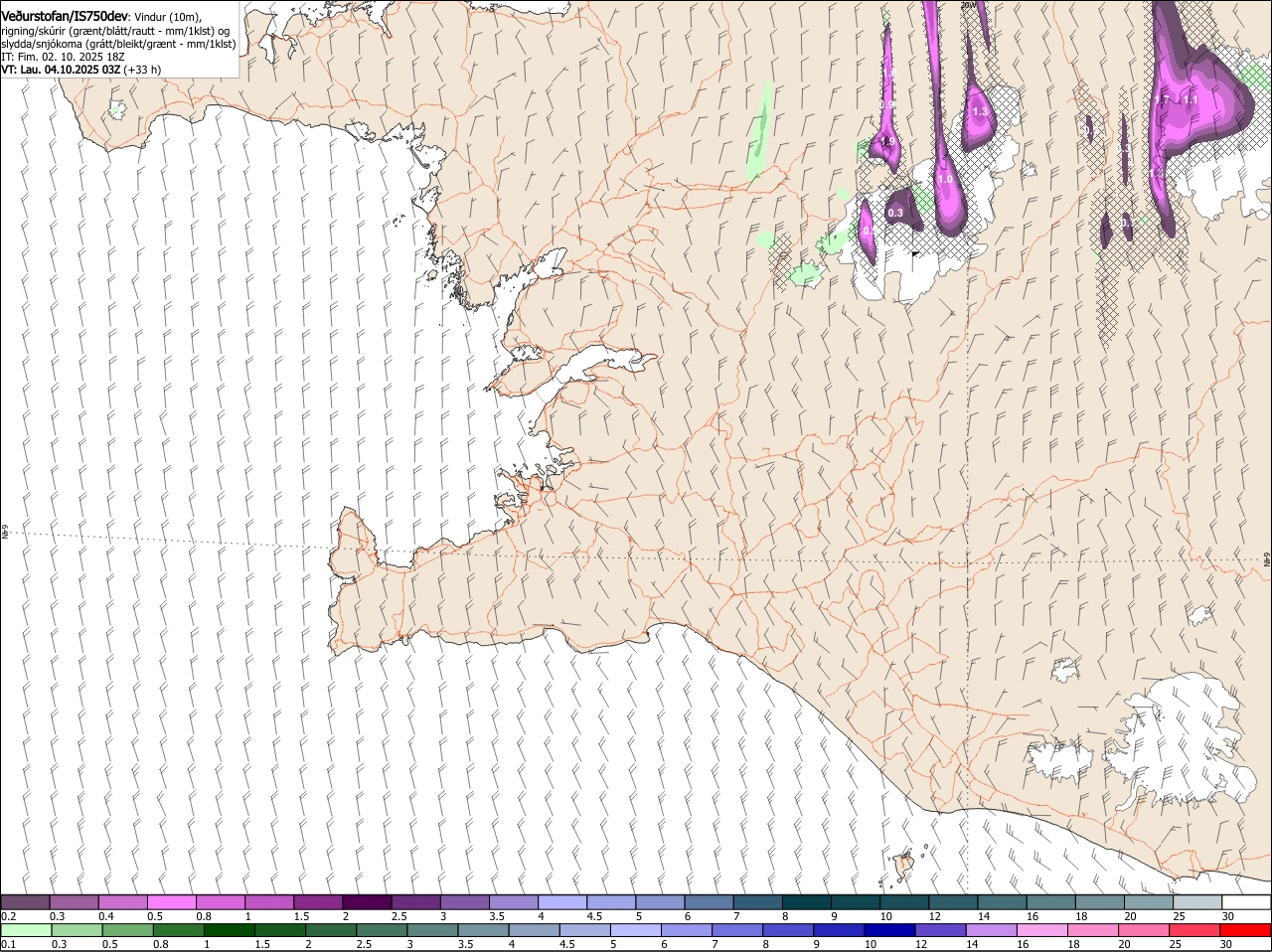Click the slydda/snjókoma legend description line
The image size is (1272, 952).
[x=118, y=44]
